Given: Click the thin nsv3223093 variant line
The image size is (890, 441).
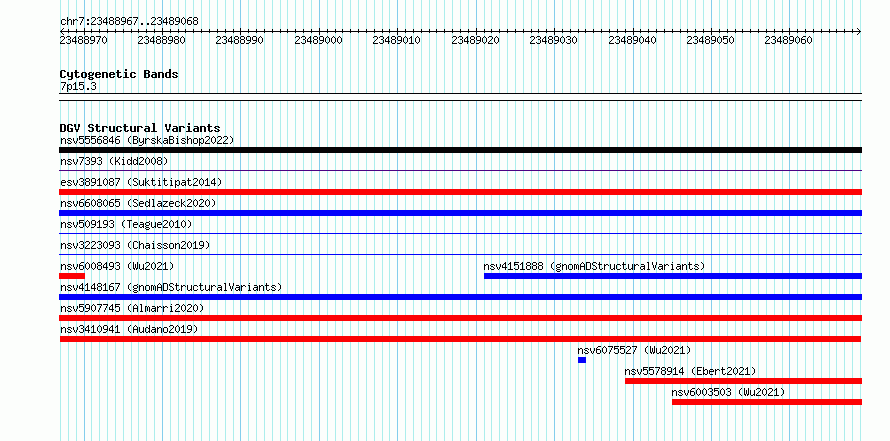Looking at the screenshot, I should 460,254.
